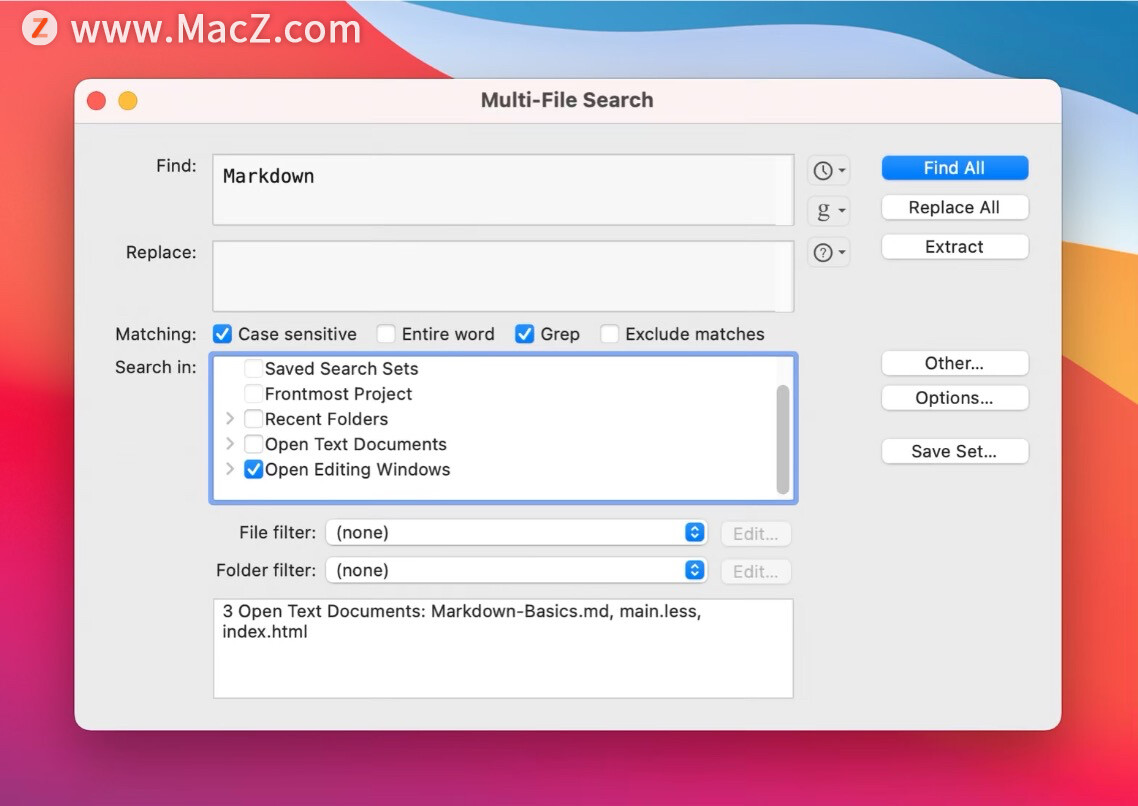1138x806 pixels.
Task: Select the Open Text Documents label
Action: click(356, 444)
